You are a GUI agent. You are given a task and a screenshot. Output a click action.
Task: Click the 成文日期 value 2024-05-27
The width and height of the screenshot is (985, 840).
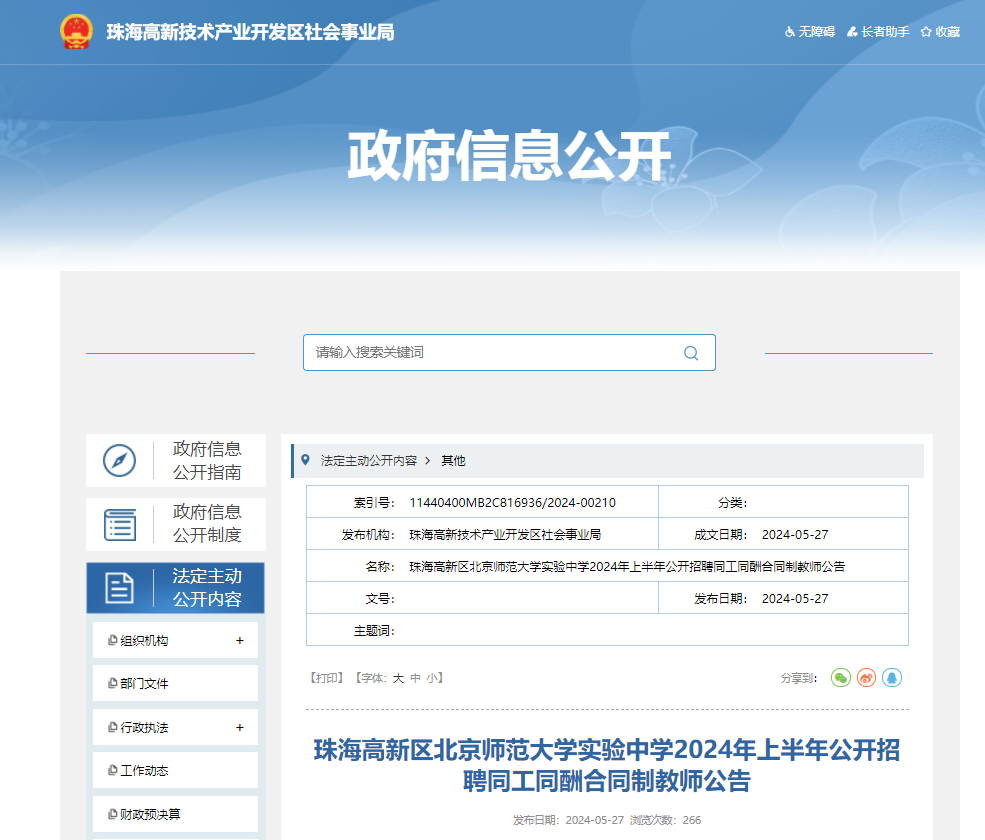(x=795, y=535)
